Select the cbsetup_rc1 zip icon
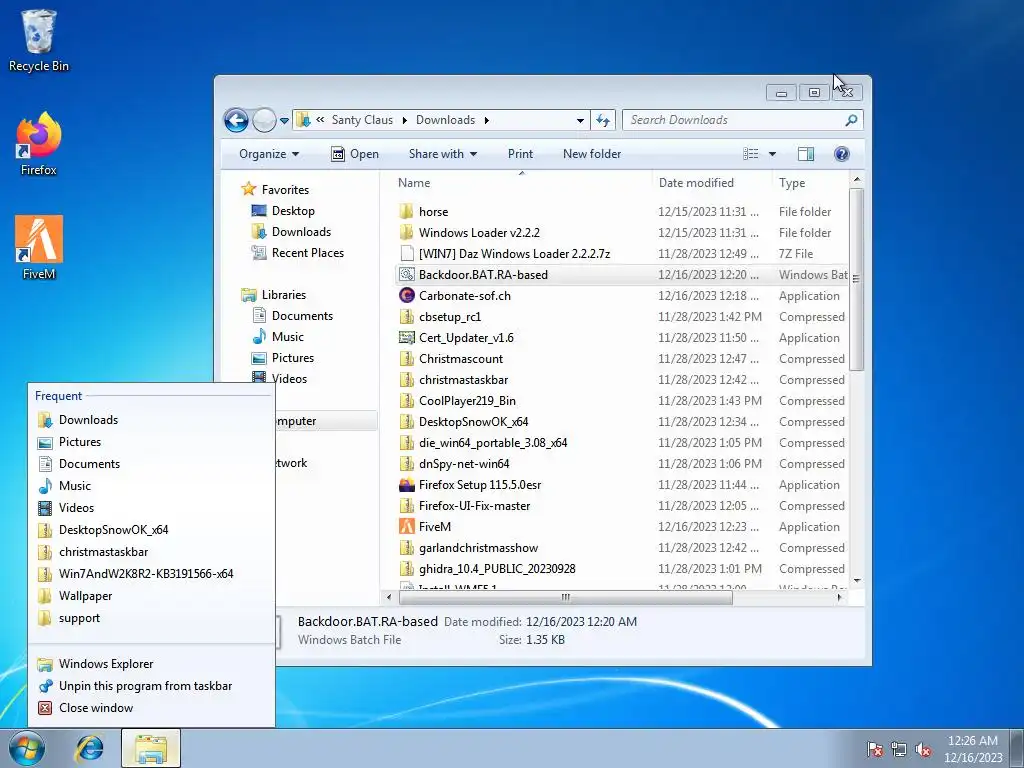Screen dimensions: 1024x768 (406, 317)
